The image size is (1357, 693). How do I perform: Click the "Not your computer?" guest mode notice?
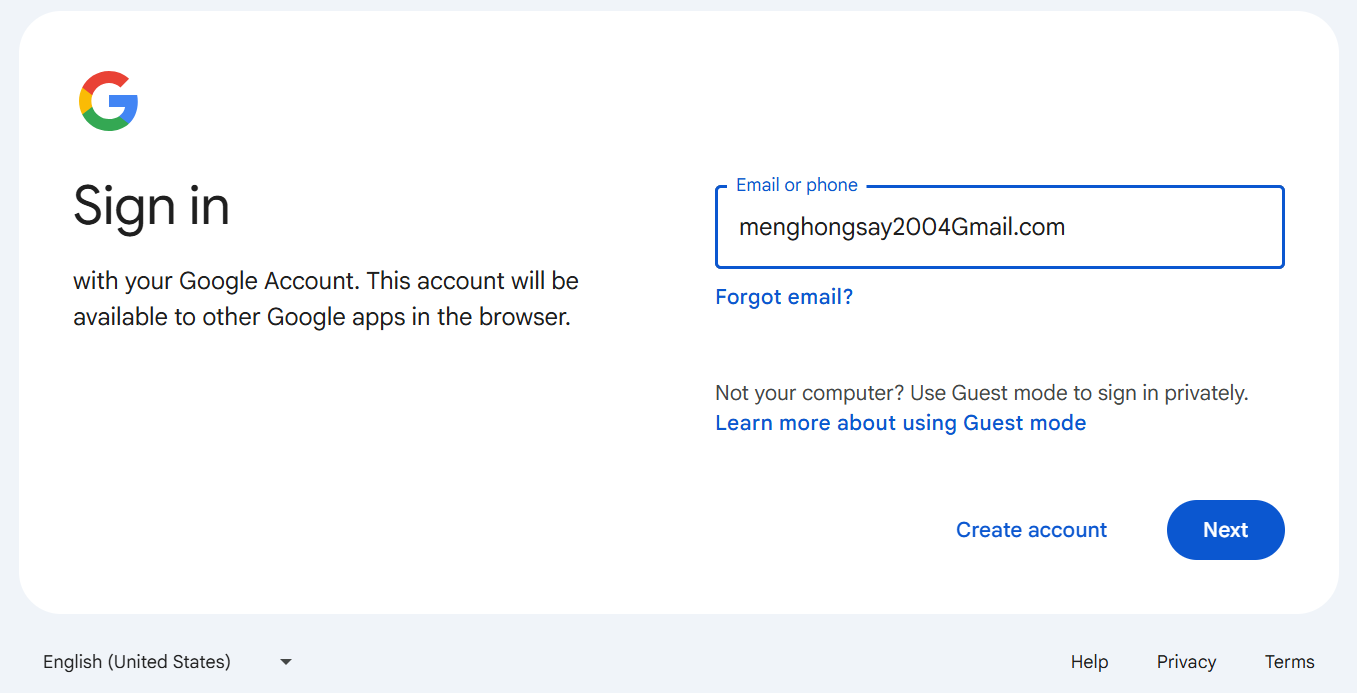(981, 393)
